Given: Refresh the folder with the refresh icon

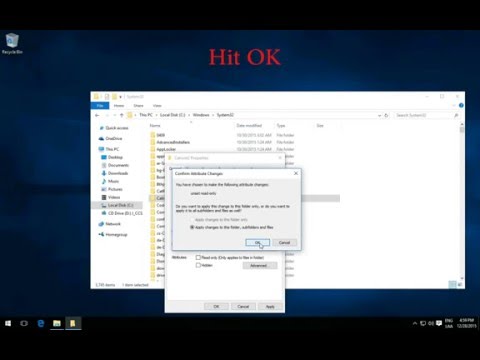Looking at the screenshot, I should coord(386,115).
